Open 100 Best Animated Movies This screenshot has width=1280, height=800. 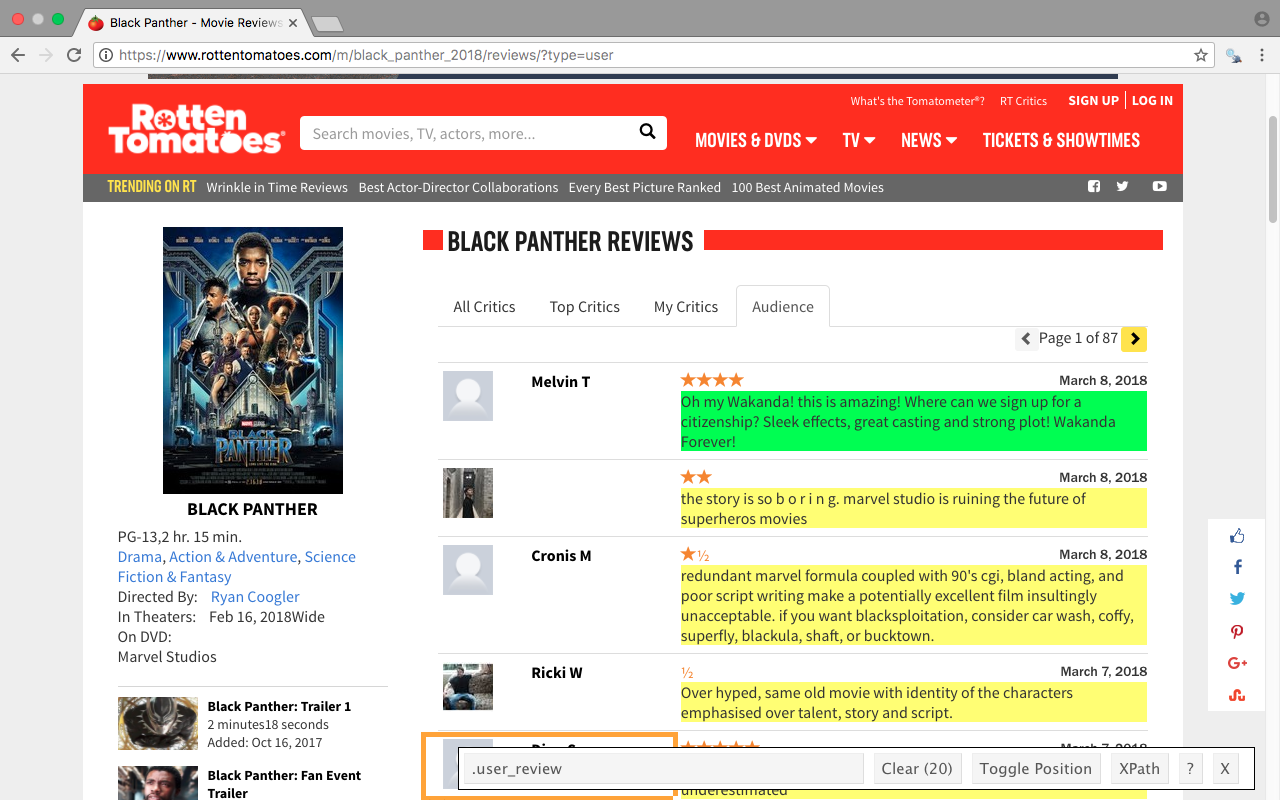coord(807,187)
